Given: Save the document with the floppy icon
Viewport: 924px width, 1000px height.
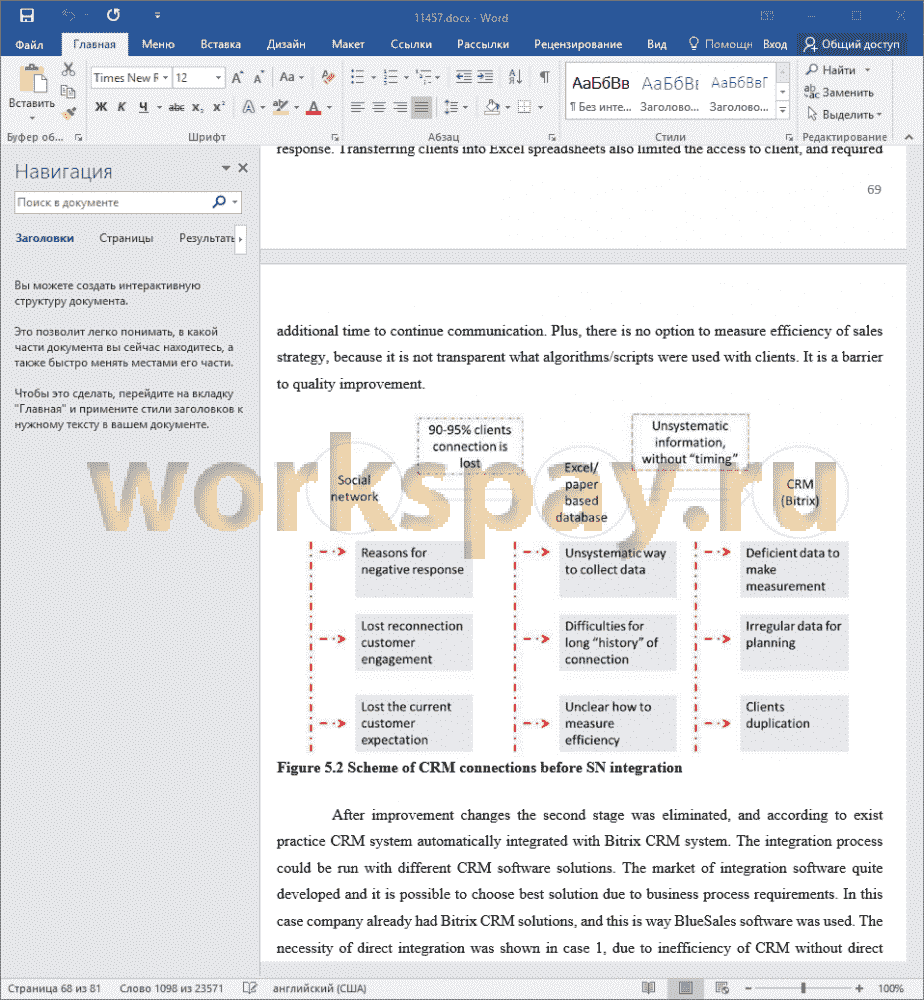Looking at the screenshot, I should click(x=27, y=15).
